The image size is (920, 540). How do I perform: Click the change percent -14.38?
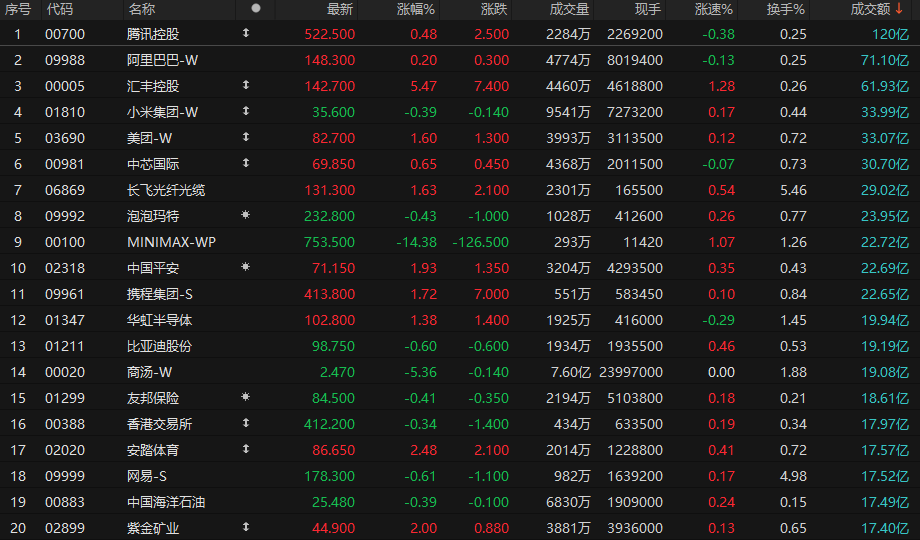(x=417, y=242)
